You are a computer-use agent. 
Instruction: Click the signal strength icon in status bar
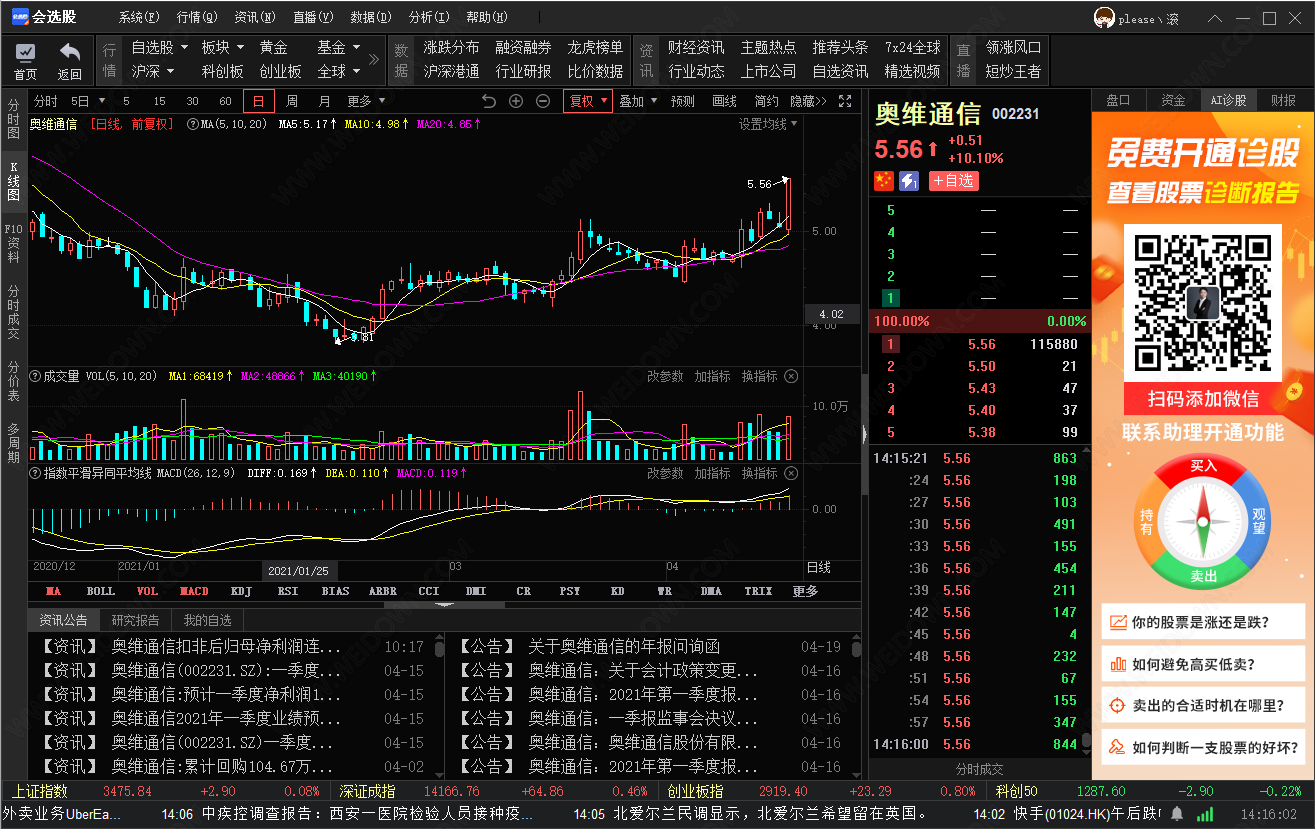point(1207,814)
